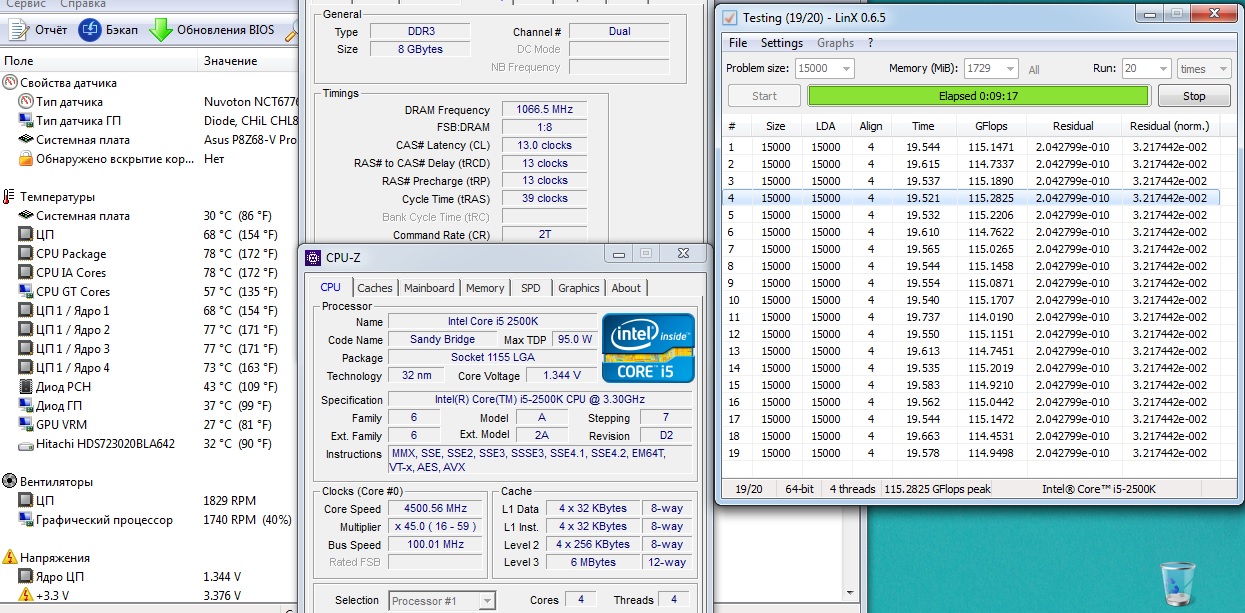
Task: Click the blue Бэкап backup icon
Action: [90, 30]
